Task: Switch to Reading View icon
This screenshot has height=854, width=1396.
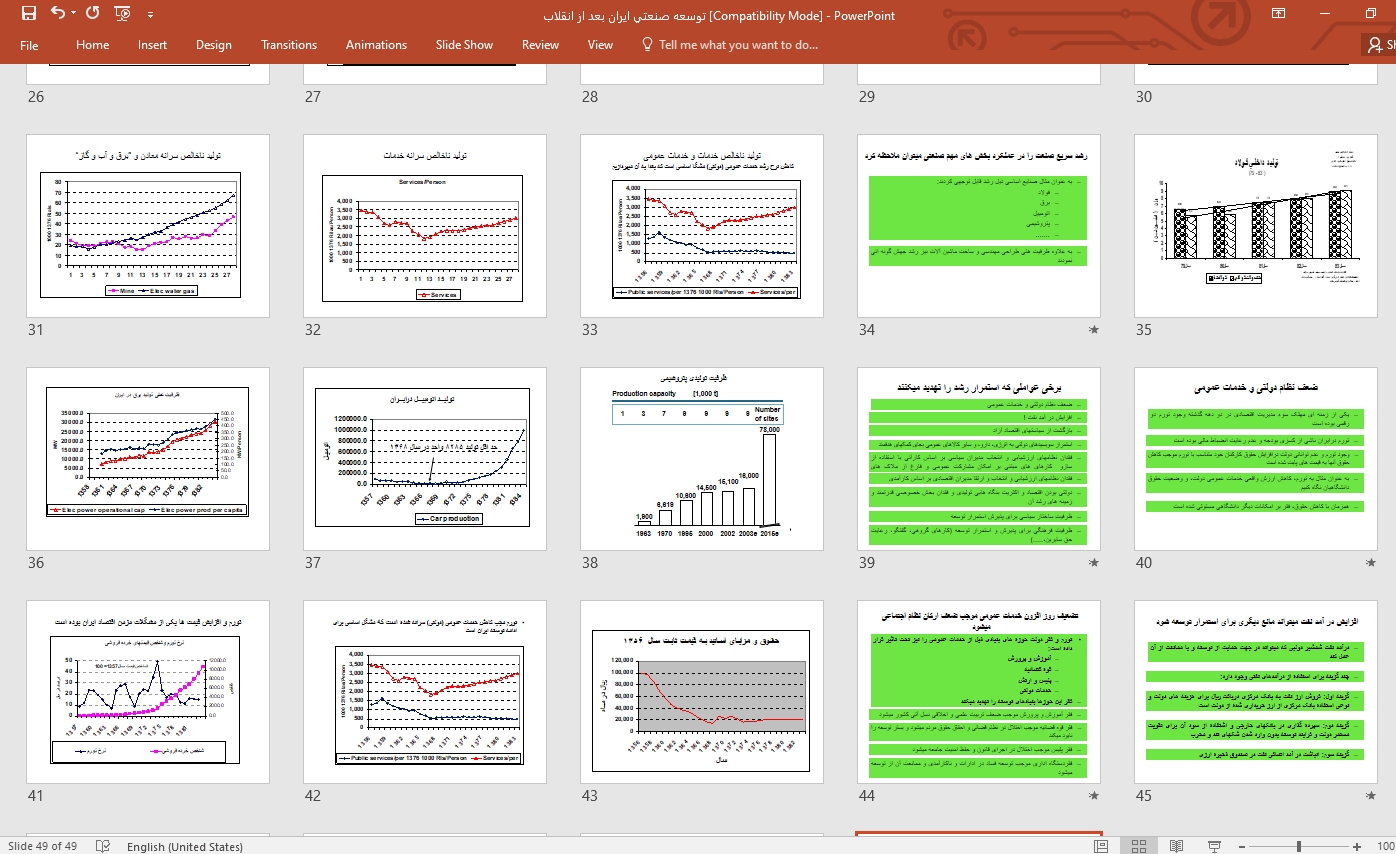Action: pos(1174,846)
